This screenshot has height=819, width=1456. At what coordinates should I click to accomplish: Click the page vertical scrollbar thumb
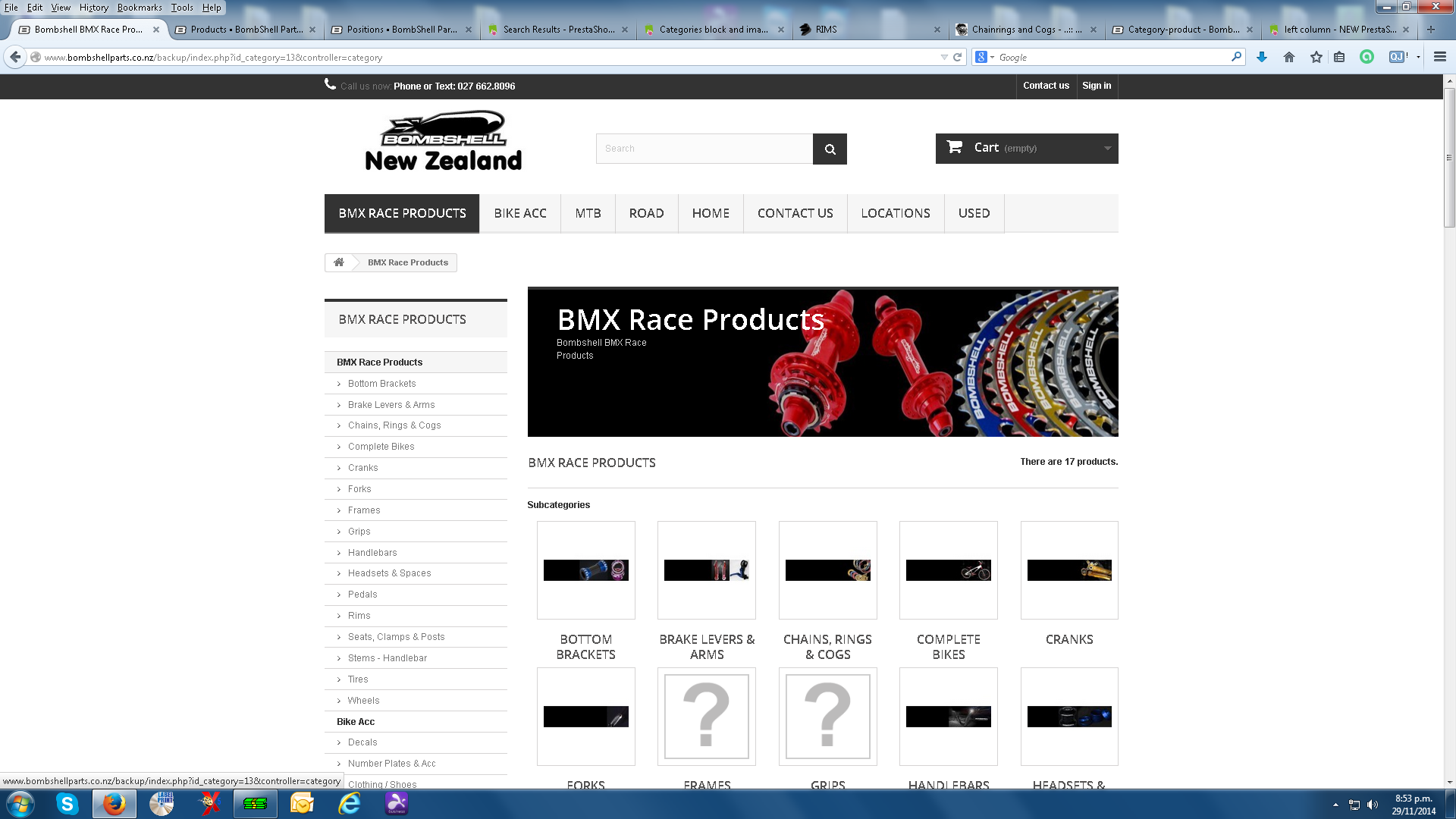1449,157
